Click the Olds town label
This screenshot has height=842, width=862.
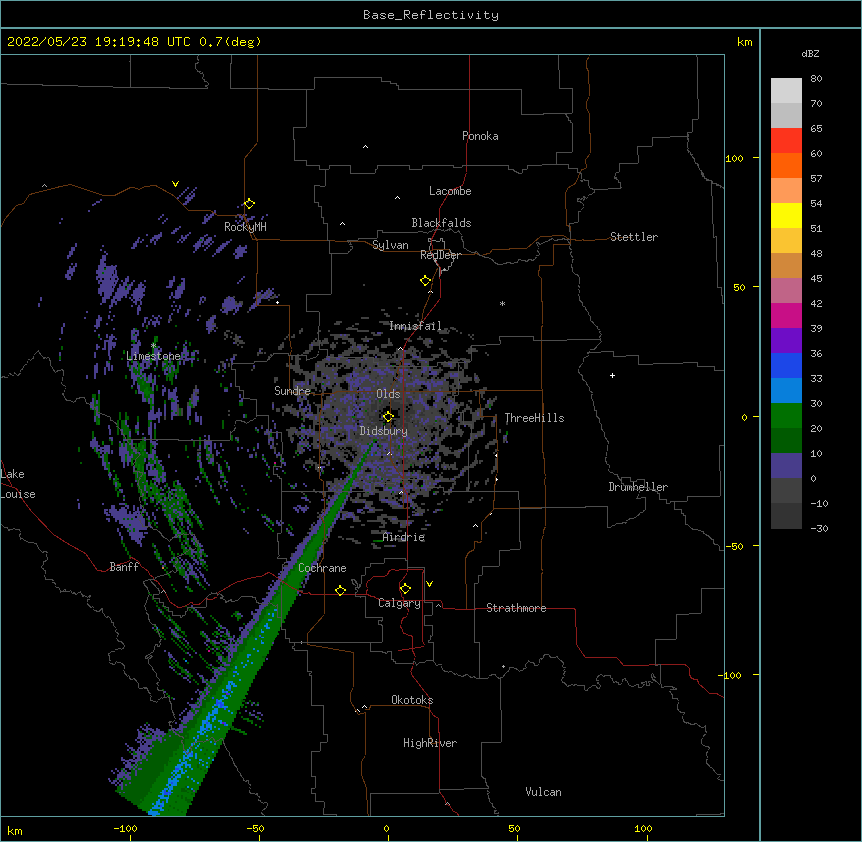click(x=388, y=394)
